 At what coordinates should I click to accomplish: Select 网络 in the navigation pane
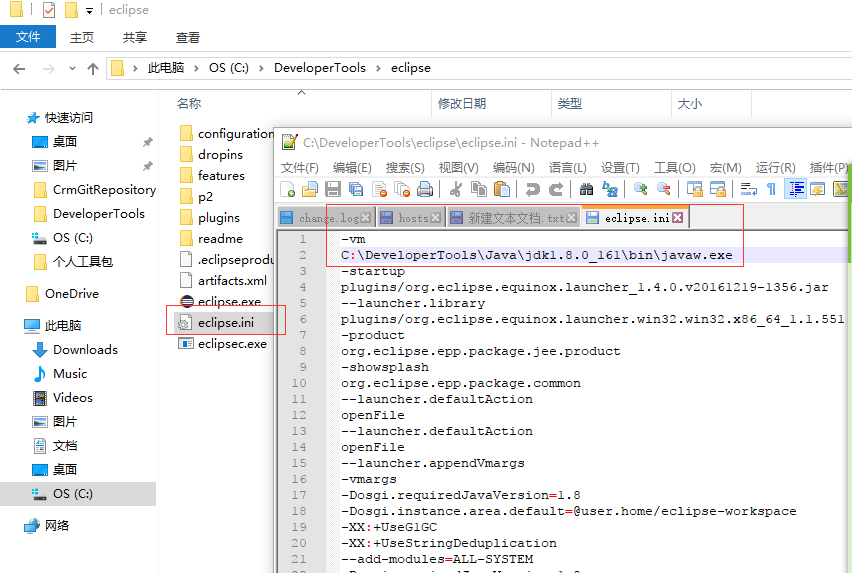pos(57,526)
